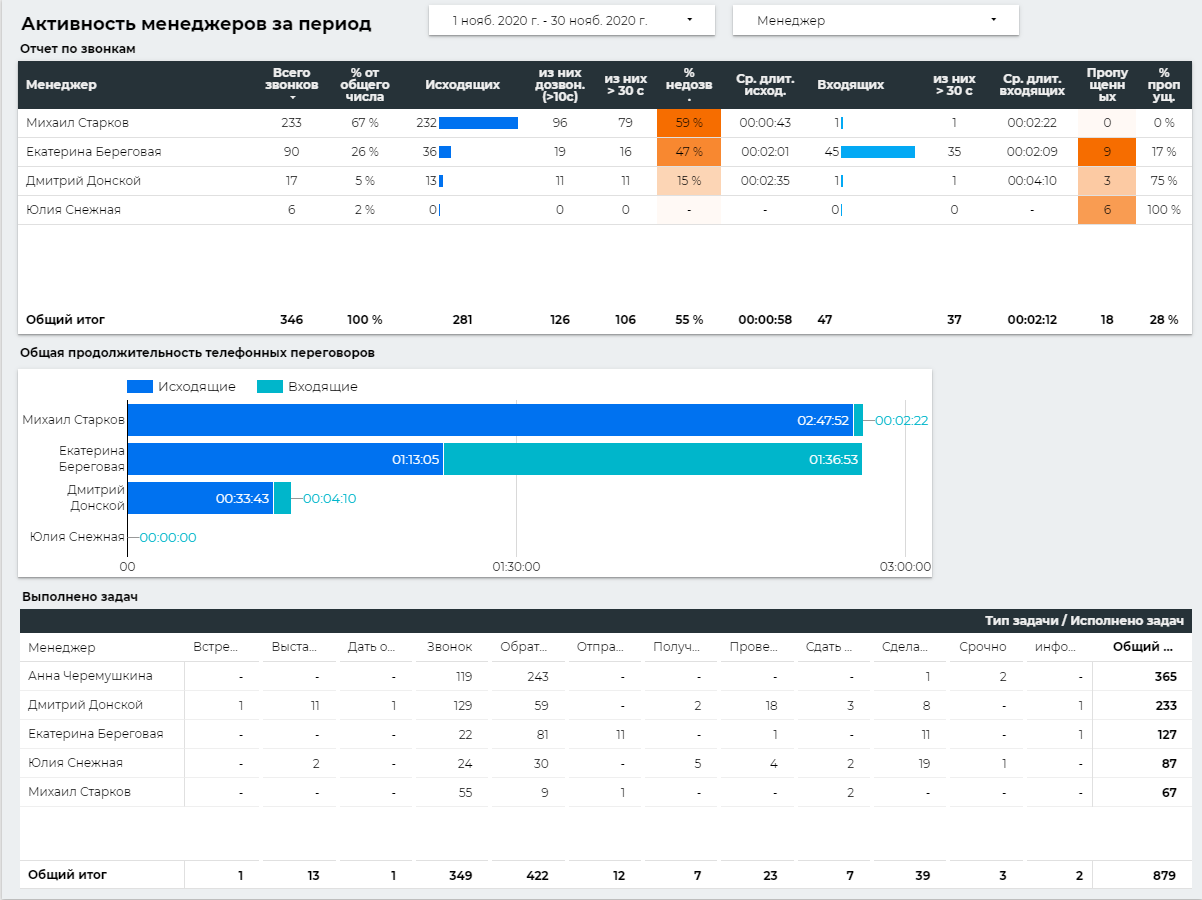
Task: Sort calls table by % от общего числа
Action: [365, 85]
